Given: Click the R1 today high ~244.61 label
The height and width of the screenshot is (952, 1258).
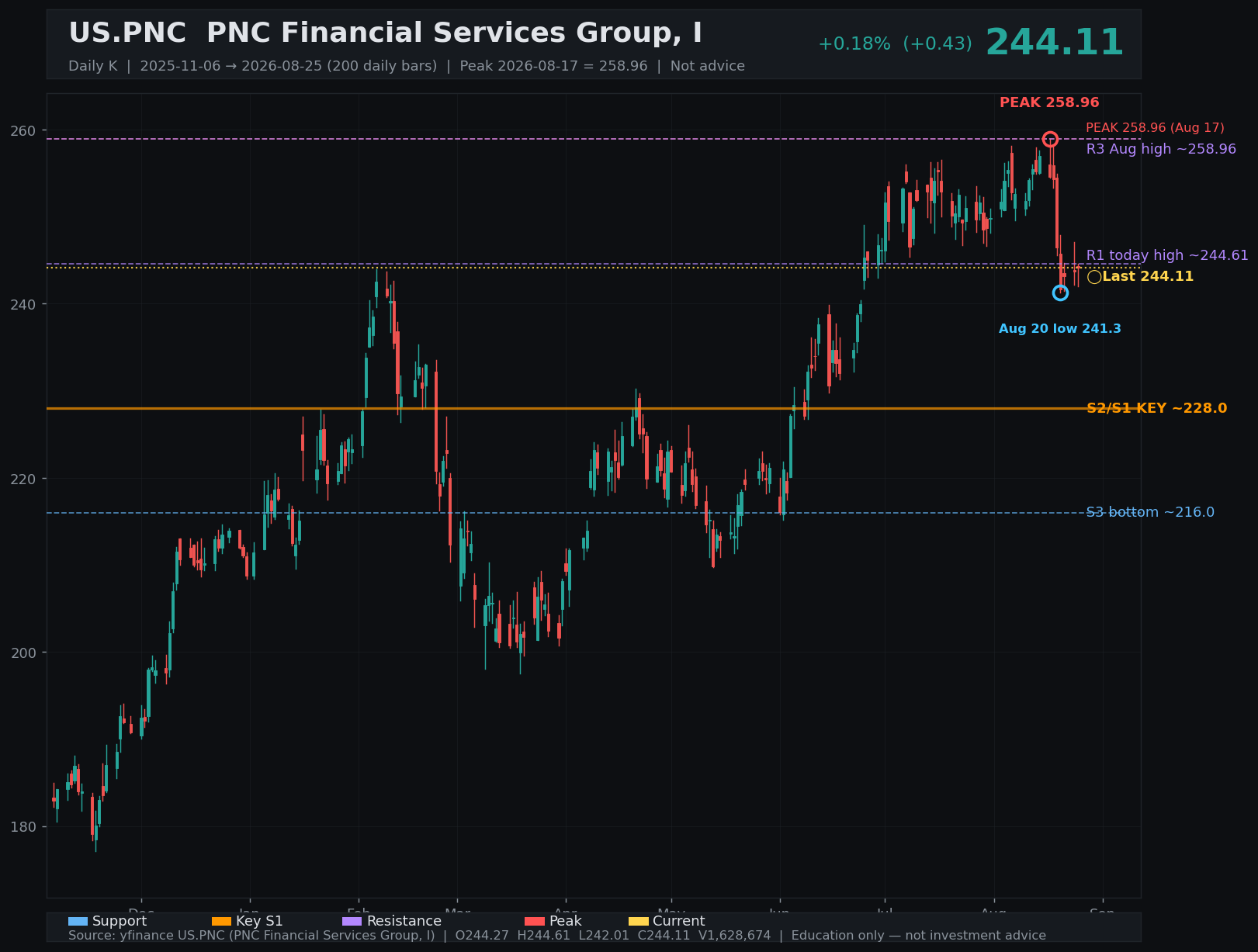Looking at the screenshot, I should coord(1167,255).
